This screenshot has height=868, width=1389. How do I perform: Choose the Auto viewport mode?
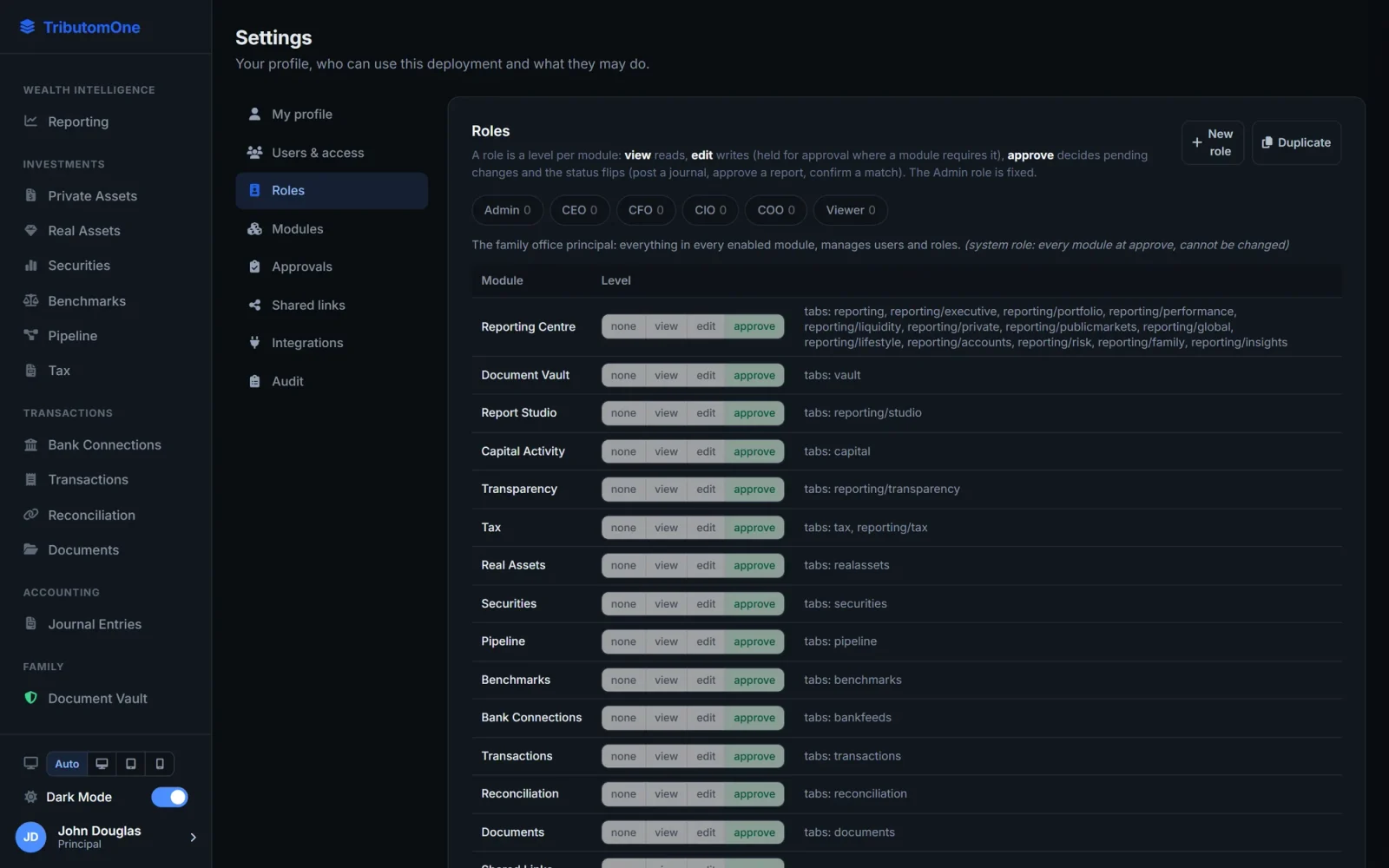point(67,764)
